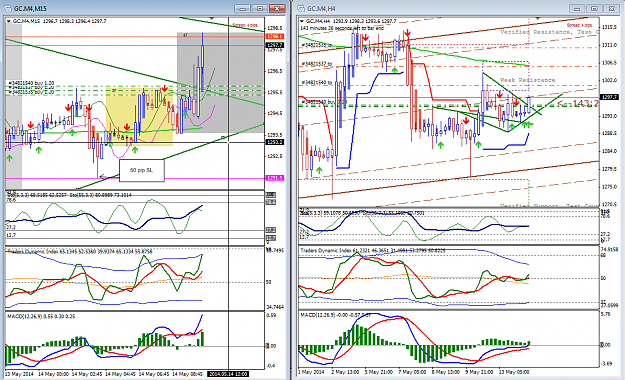Close the GC.M4,M15 chart window
The image size is (625, 380).
277,8
